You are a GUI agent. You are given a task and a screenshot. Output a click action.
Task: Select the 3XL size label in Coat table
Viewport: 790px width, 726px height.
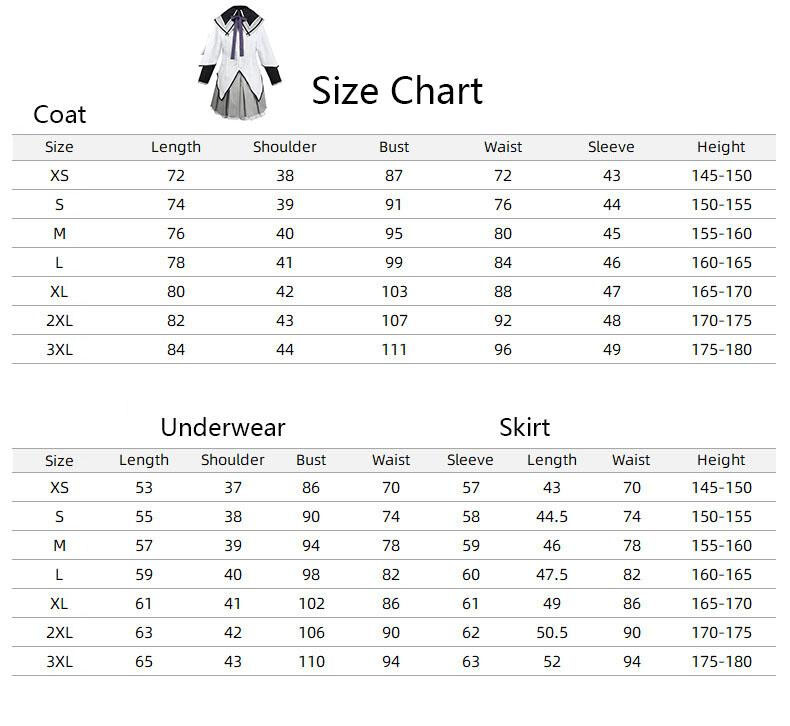[x=59, y=350]
